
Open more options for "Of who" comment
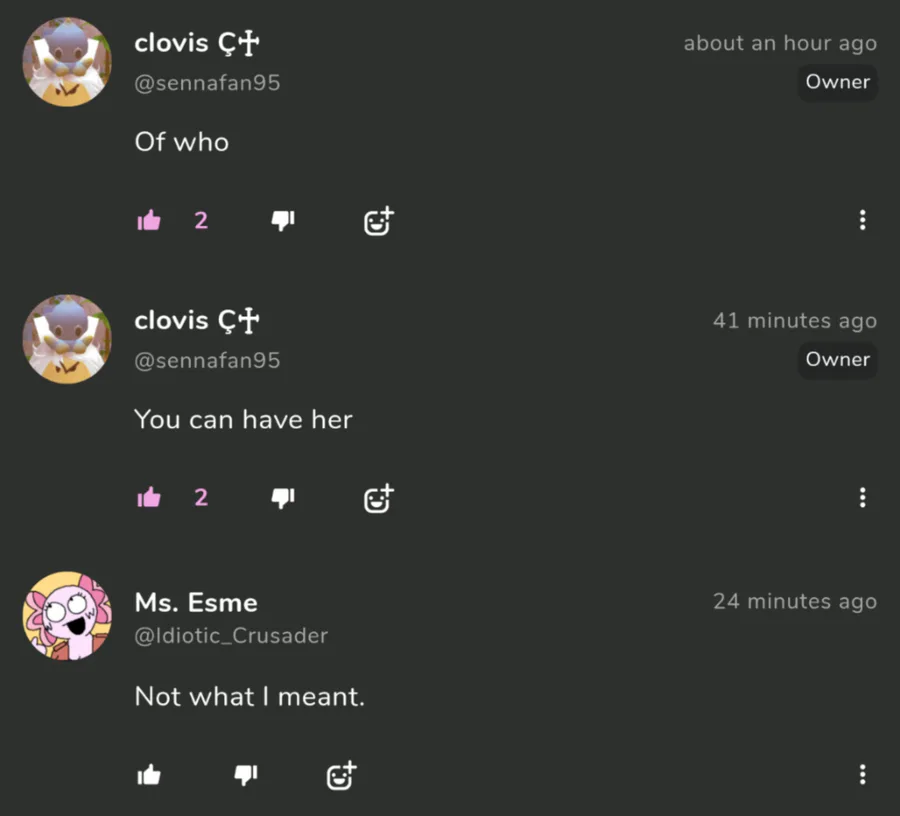click(x=862, y=220)
